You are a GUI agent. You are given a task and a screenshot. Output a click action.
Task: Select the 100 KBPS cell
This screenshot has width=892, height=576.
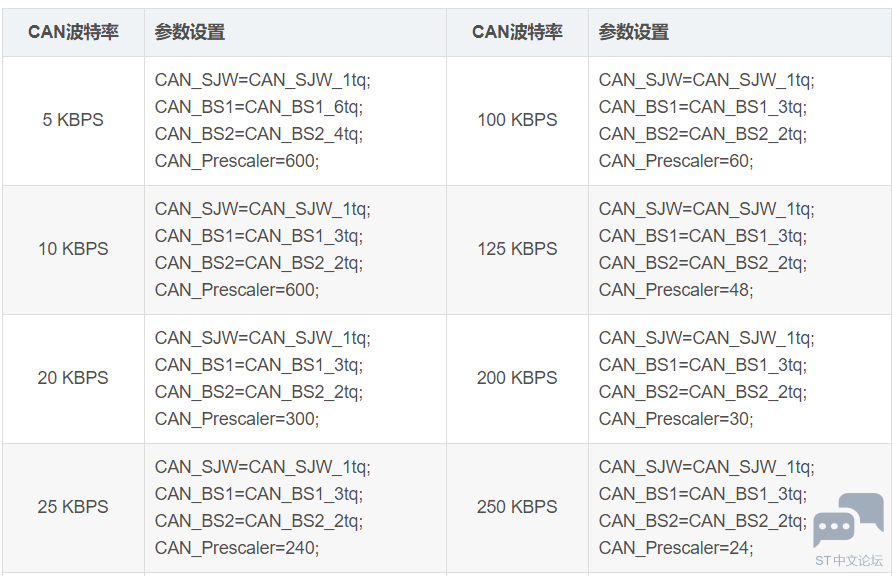coord(517,120)
